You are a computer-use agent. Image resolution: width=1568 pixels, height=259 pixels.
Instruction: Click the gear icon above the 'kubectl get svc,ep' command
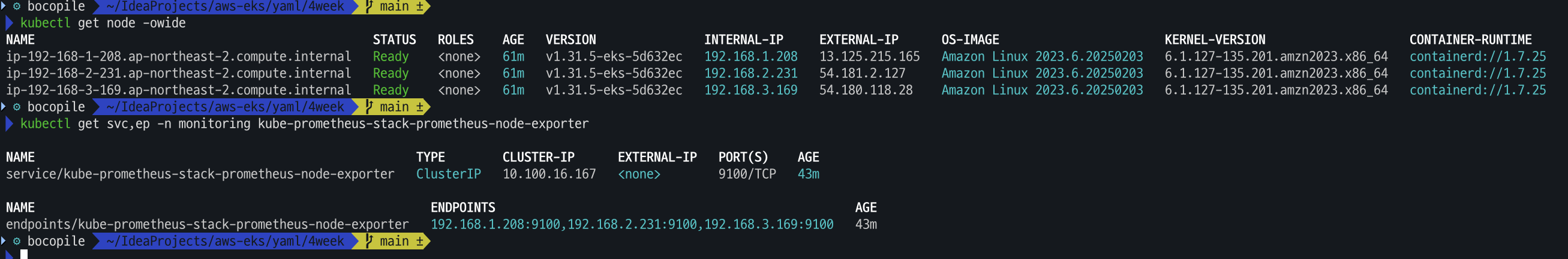pos(17,107)
